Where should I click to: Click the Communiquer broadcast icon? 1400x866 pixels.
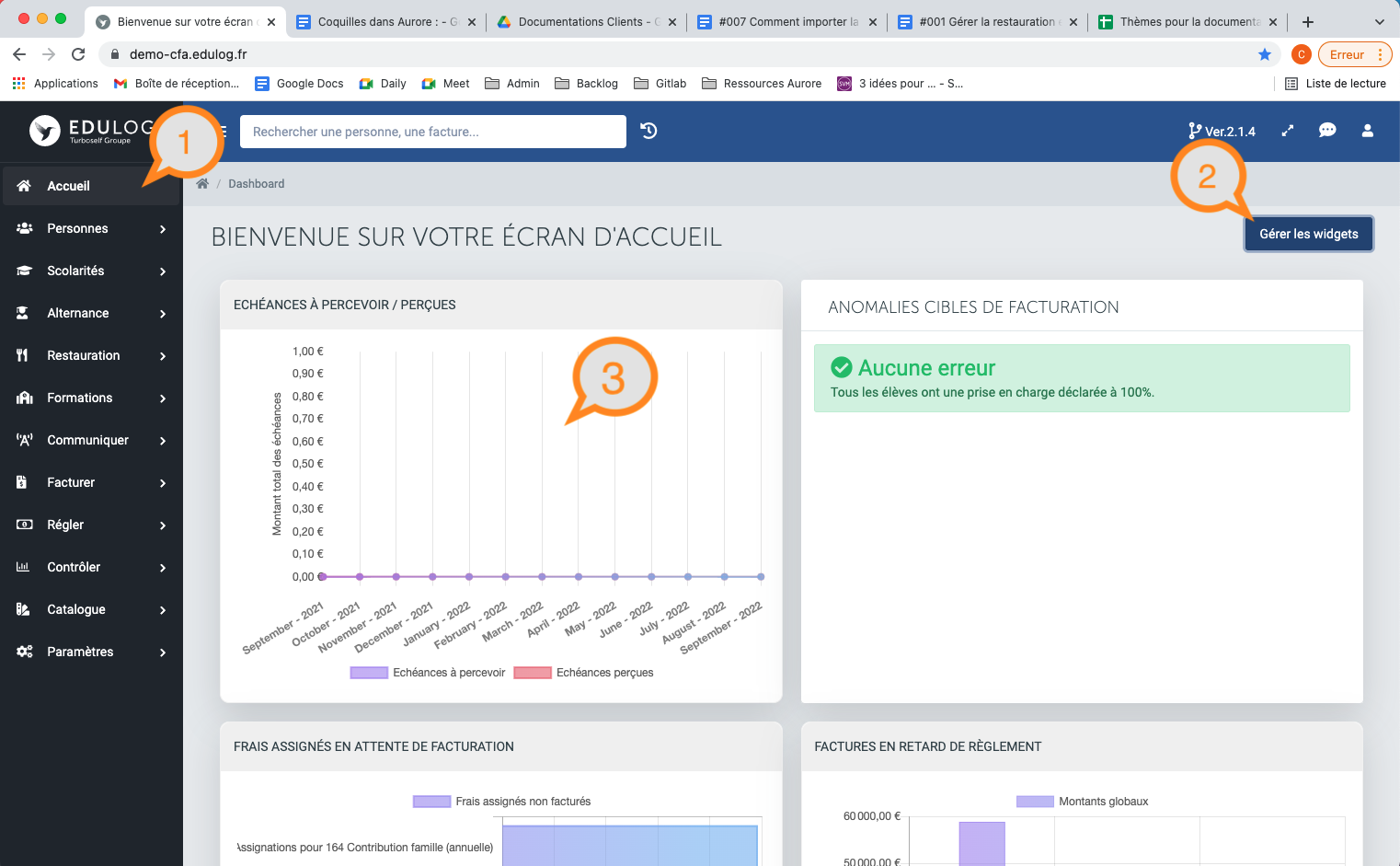[25, 440]
